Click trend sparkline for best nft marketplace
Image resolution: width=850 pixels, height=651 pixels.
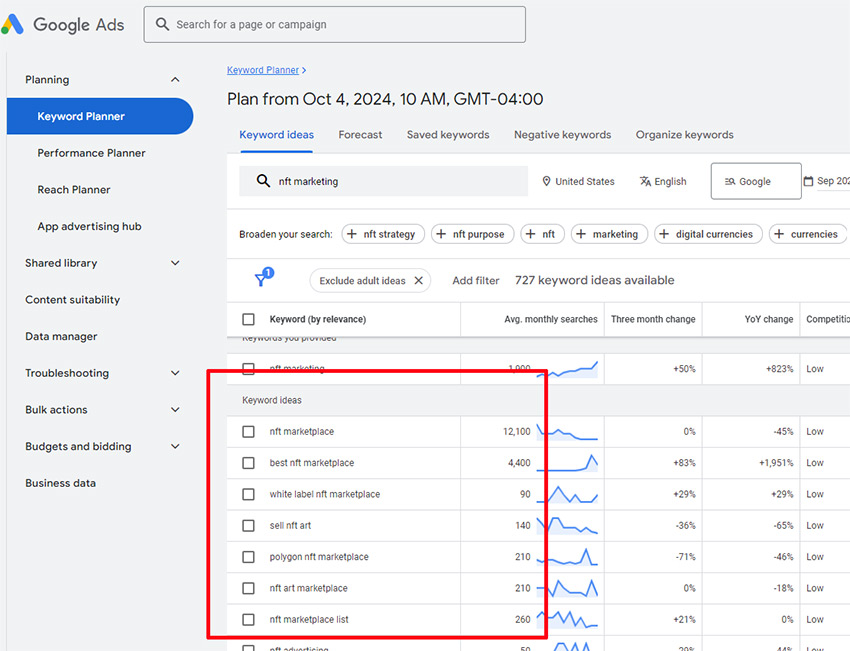(x=567, y=463)
